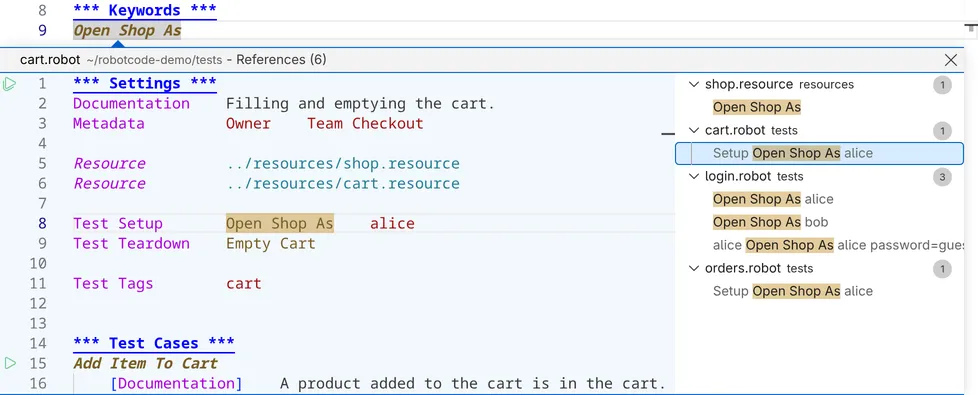This screenshot has height=395, width=978.
Task: Click *** Test Cases *** header
Action: pyautogui.click(x=154, y=343)
